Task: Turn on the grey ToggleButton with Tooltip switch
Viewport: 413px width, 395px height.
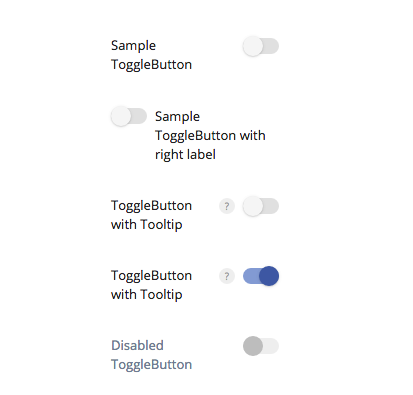Action: pos(261,206)
